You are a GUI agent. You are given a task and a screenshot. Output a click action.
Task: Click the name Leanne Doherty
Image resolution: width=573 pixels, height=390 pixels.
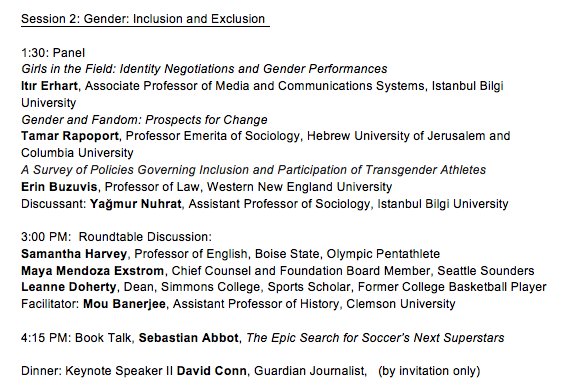(x=69, y=287)
